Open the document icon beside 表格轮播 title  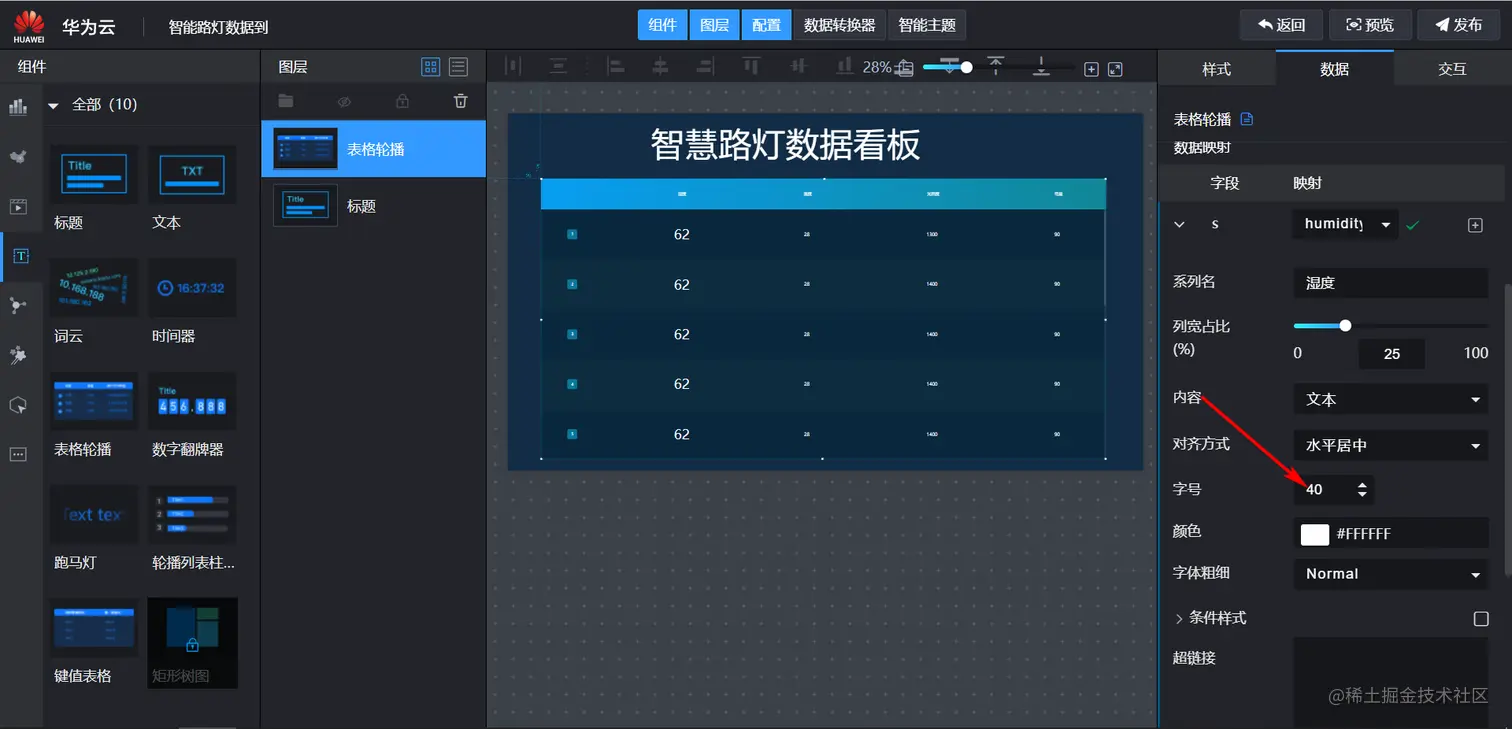(x=1246, y=119)
